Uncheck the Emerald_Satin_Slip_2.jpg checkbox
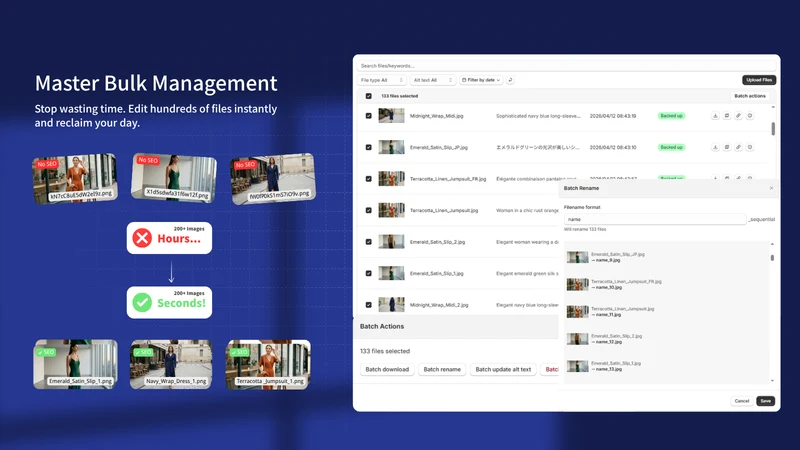The height and width of the screenshot is (450, 800). coord(368,242)
